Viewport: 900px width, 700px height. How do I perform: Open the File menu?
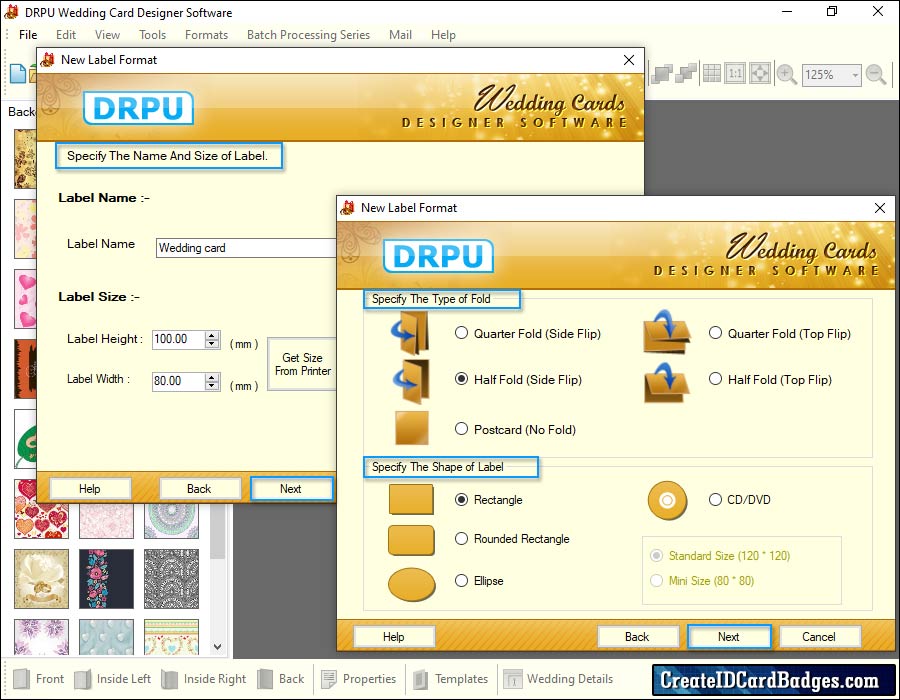[28, 35]
